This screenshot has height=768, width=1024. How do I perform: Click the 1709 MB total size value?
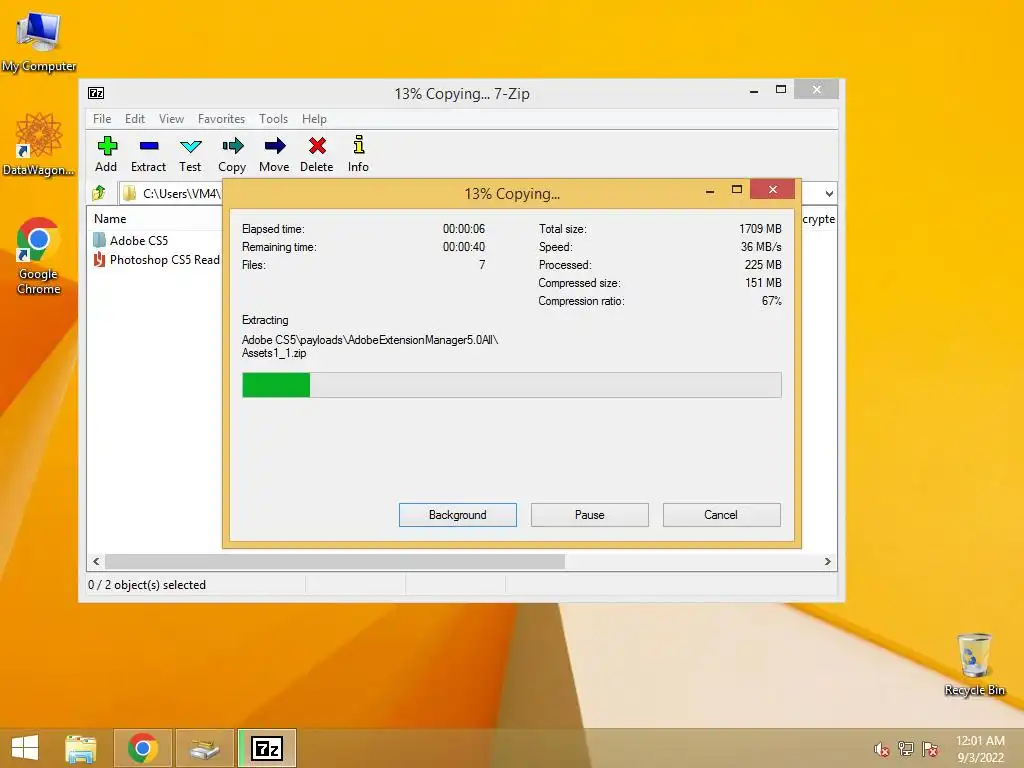point(760,229)
